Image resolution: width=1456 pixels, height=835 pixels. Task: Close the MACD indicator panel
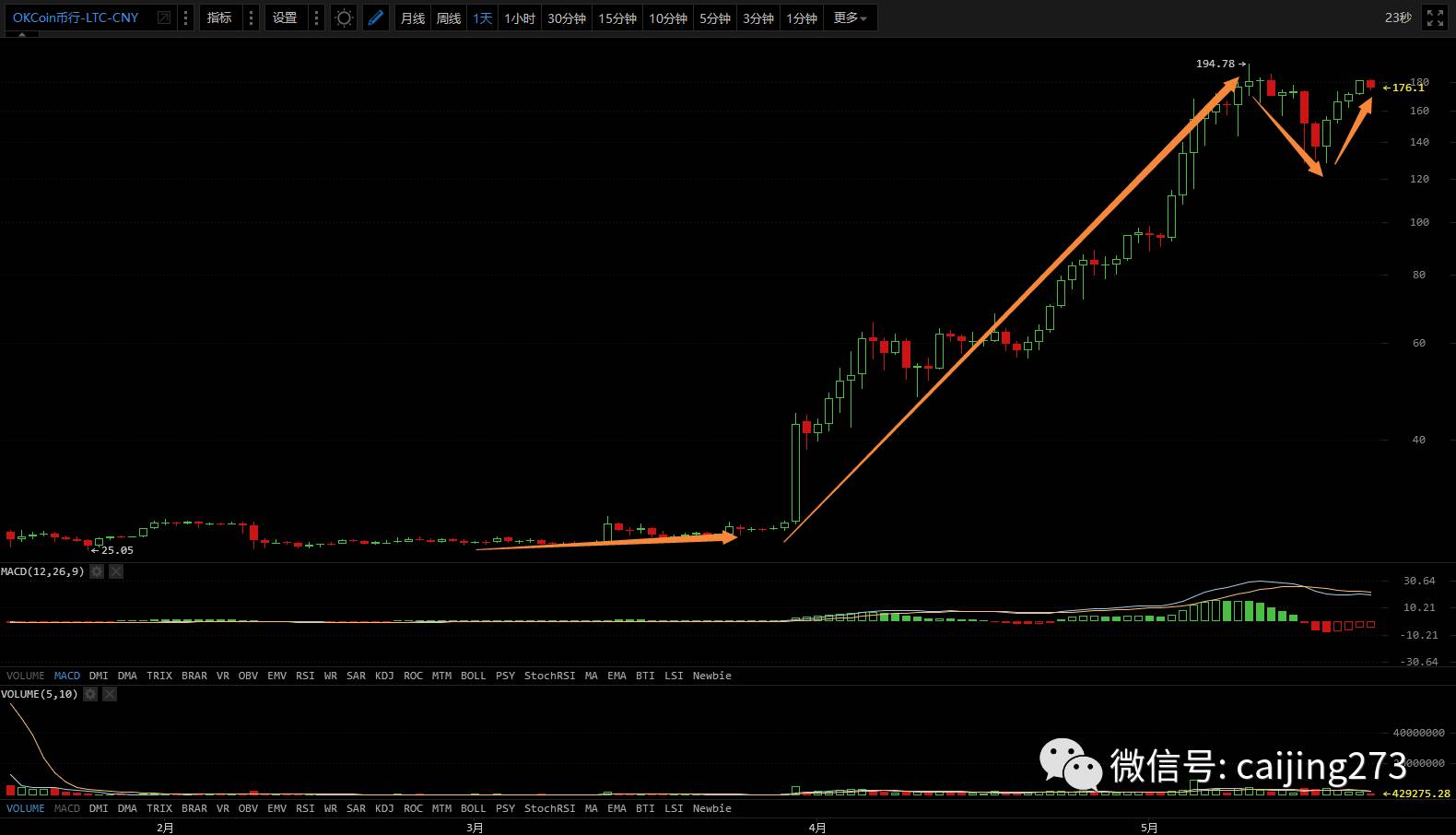pos(116,571)
